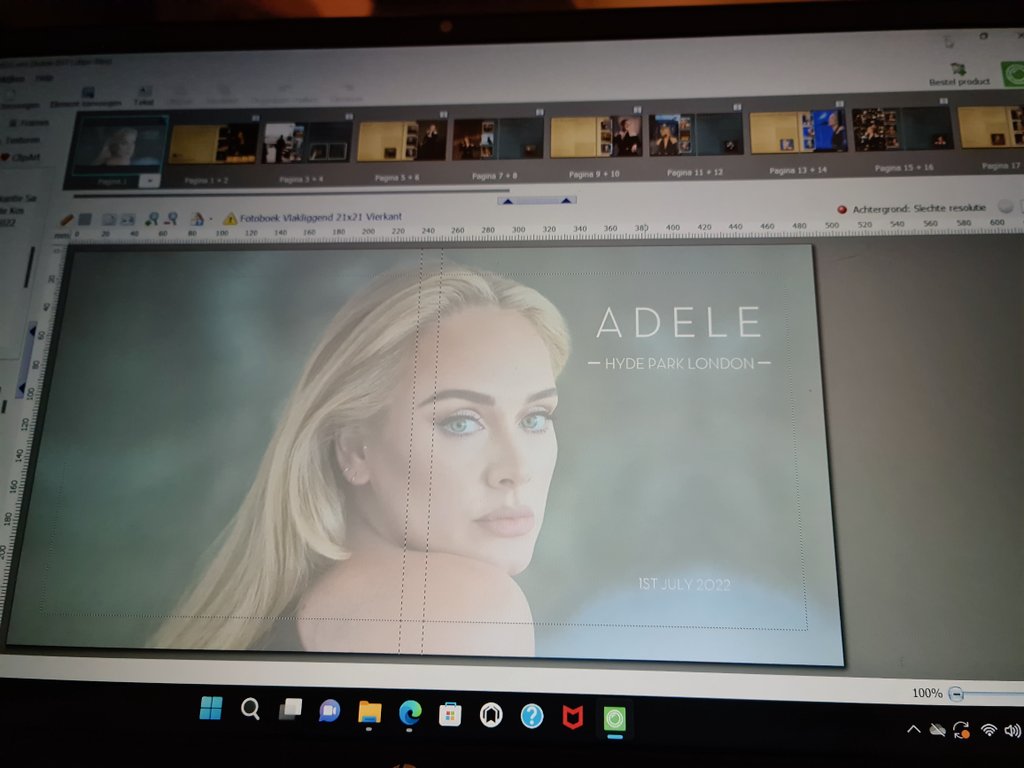Click the green photo book app taskbar icon

[x=615, y=719]
